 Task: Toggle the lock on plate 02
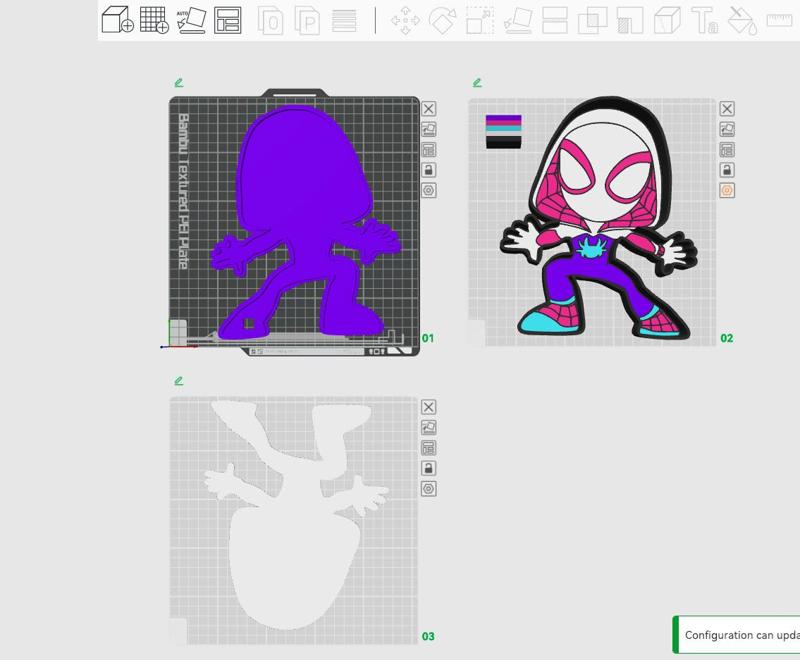click(x=727, y=170)
